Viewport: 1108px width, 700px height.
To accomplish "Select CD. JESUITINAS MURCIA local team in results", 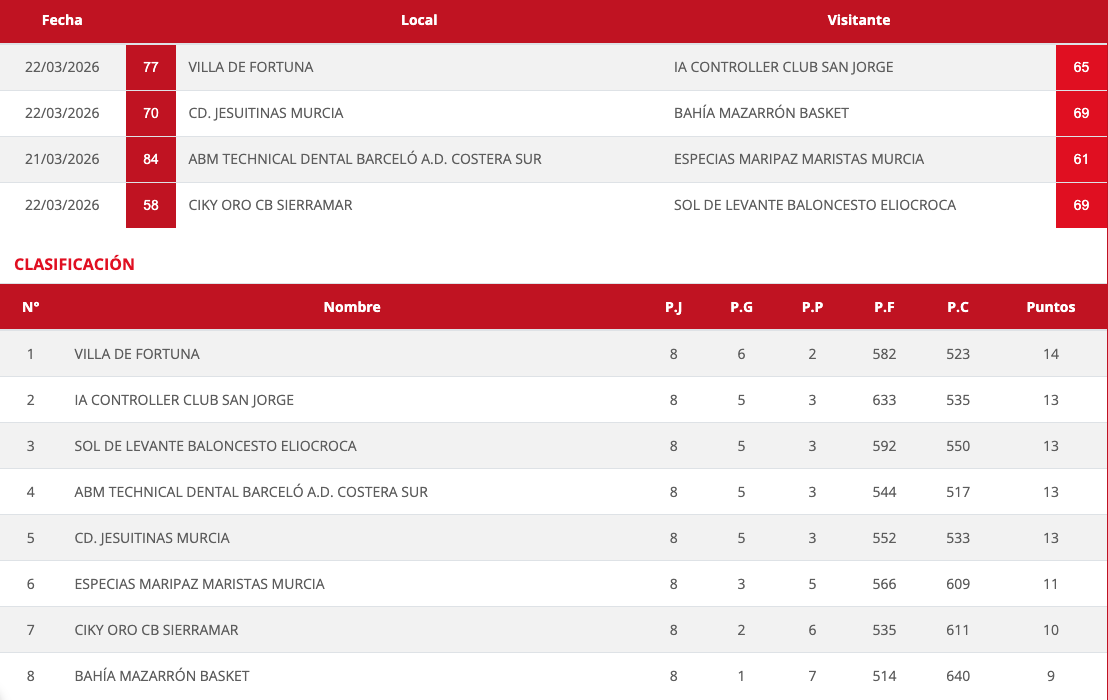I will [x=266, y=113].
